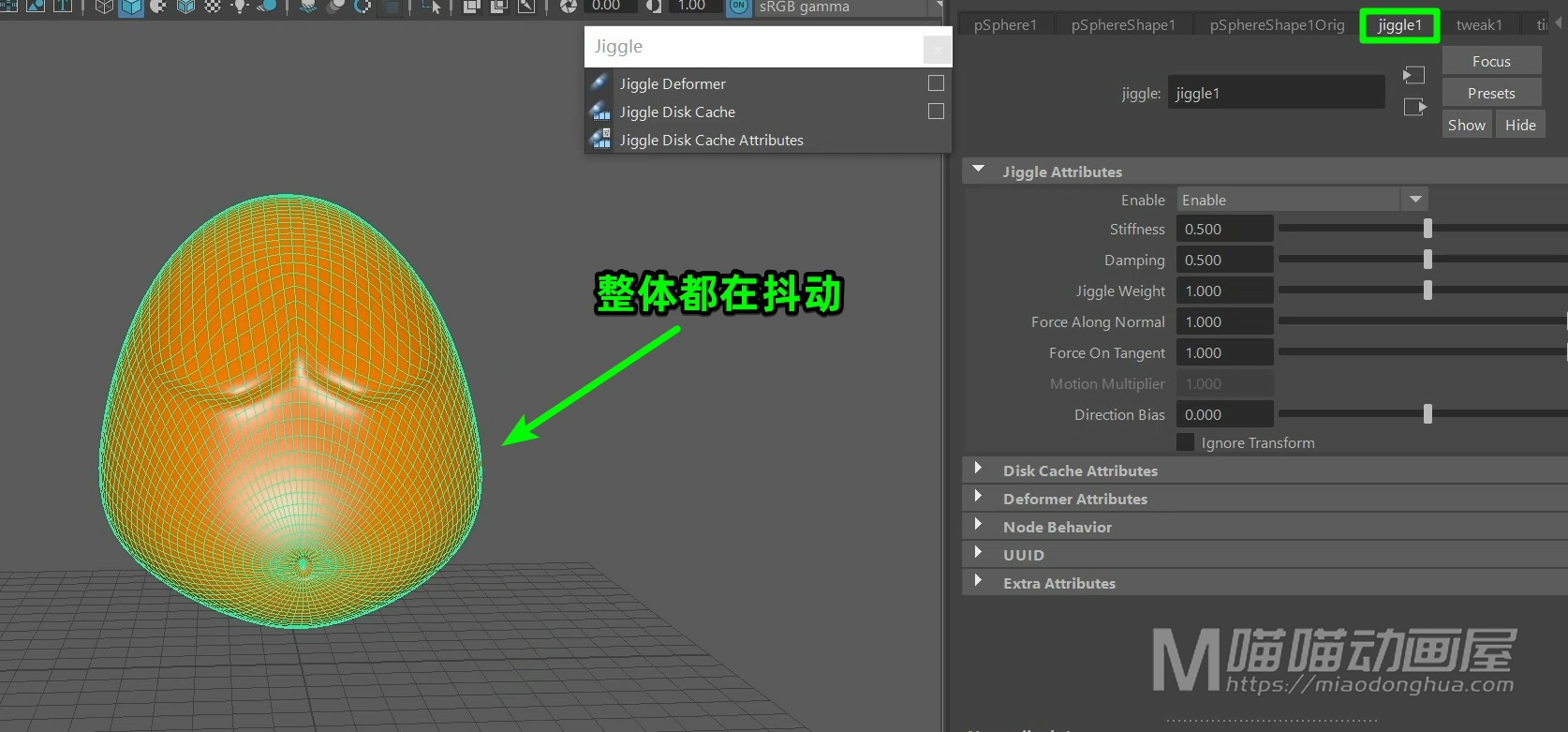
Task: Expand the UUID section
Action: click(979, 554)
